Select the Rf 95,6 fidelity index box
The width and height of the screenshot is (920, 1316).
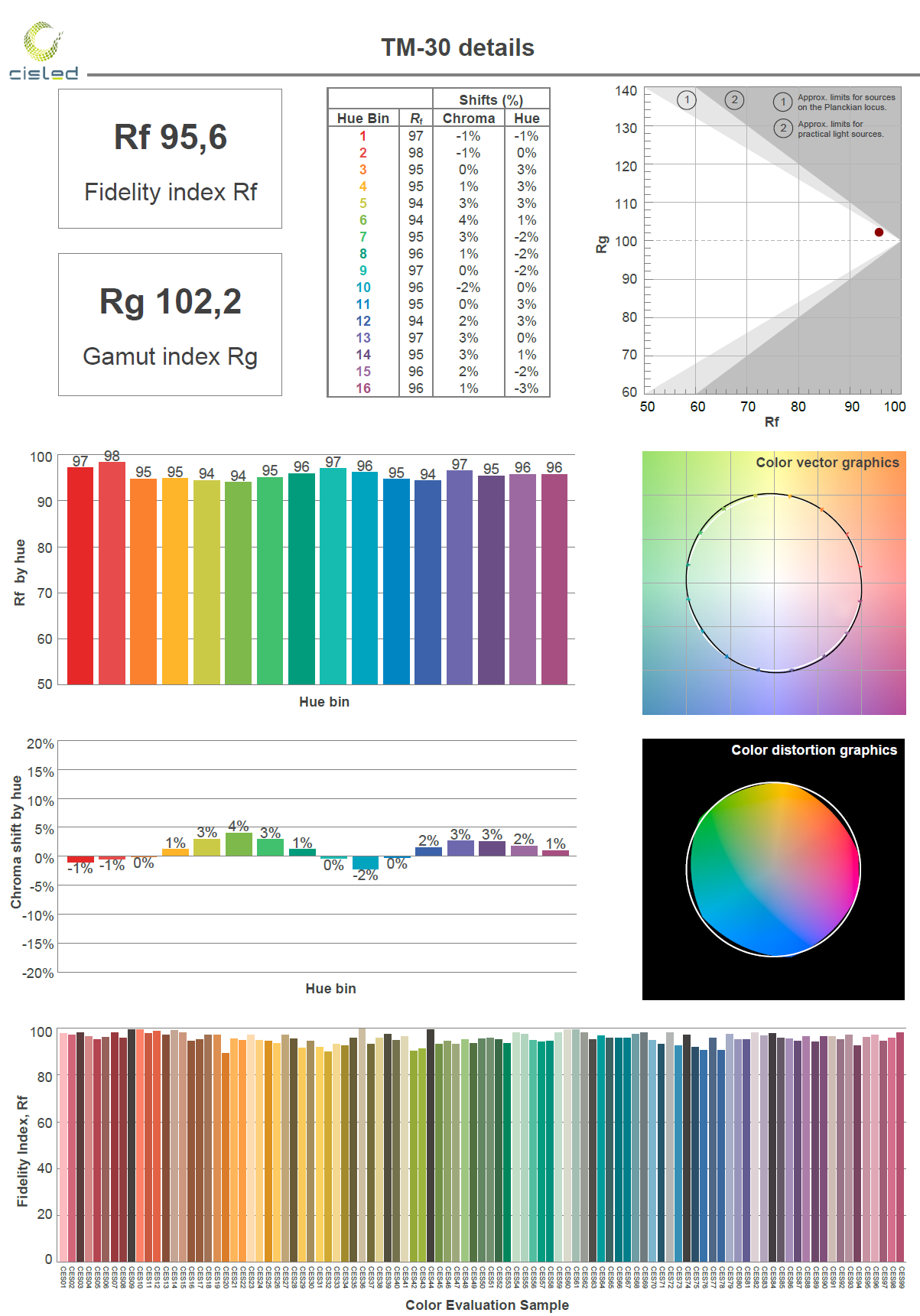tap(170, 158)
